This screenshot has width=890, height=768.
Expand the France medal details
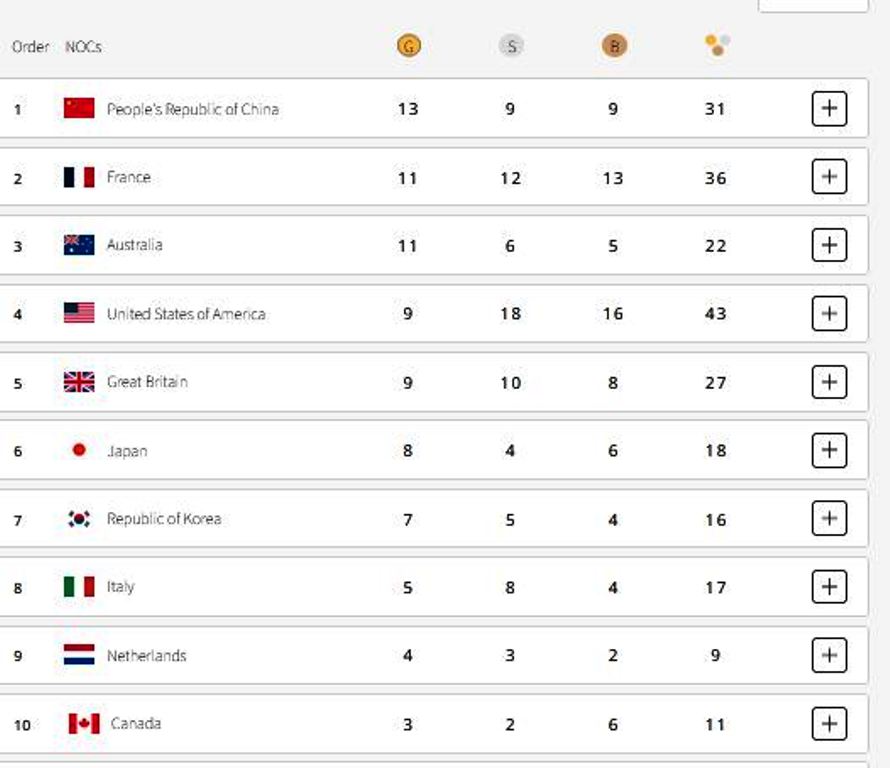(x=829, y=177)
